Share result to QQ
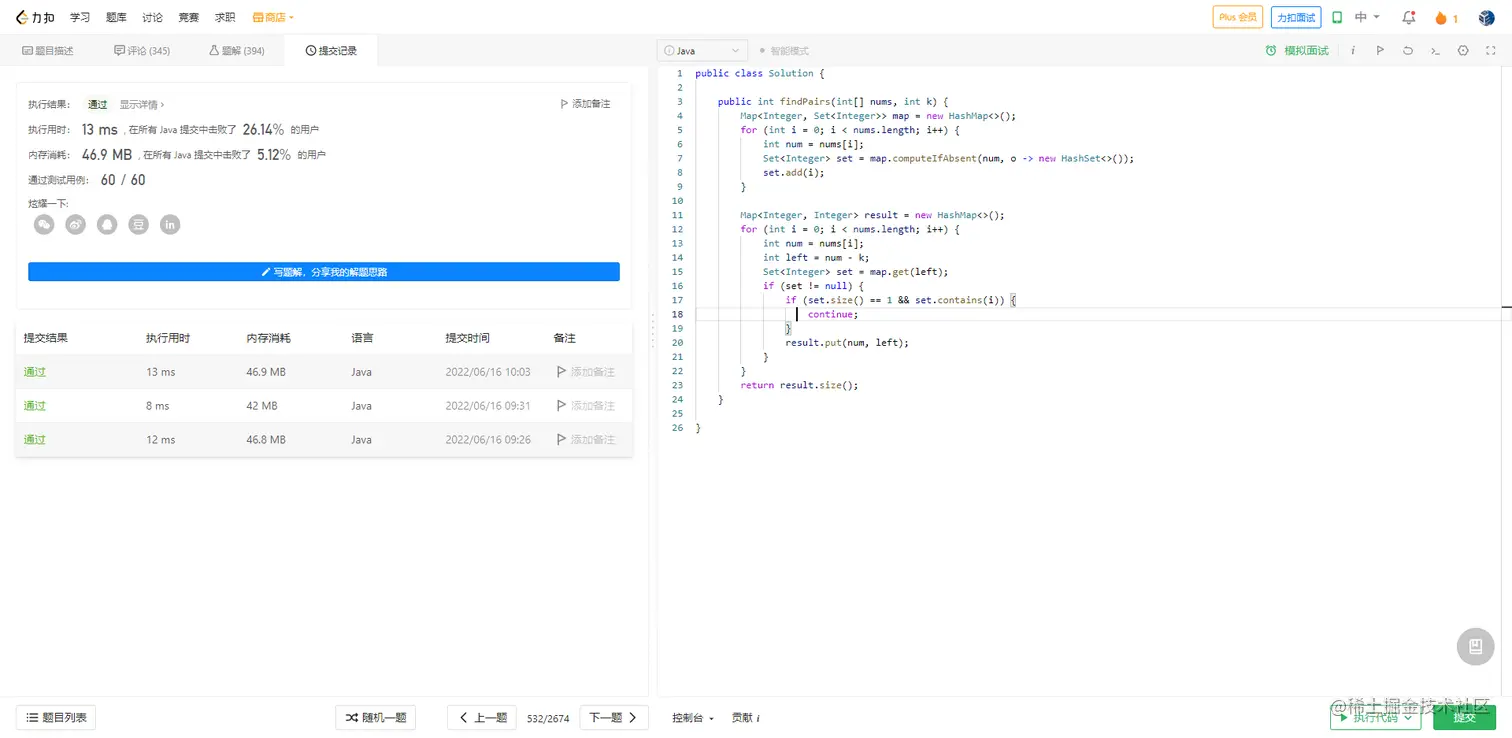1512x738 pixels. click(107, 225)
